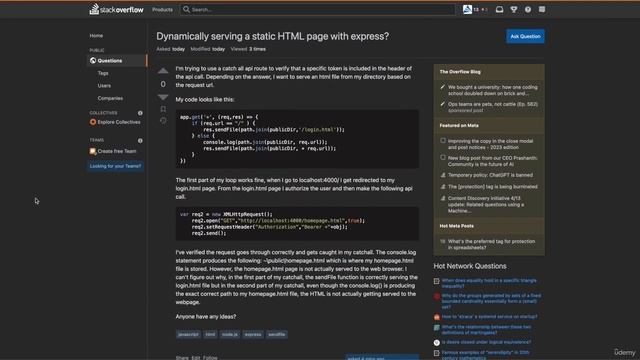The image size is (640, 360).
Task: Bookmark the question
Action: click(163, 109)
